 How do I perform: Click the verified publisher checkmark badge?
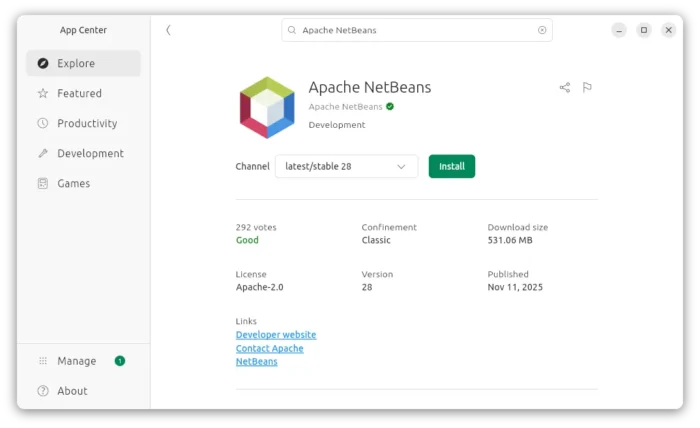coord(390,106)
